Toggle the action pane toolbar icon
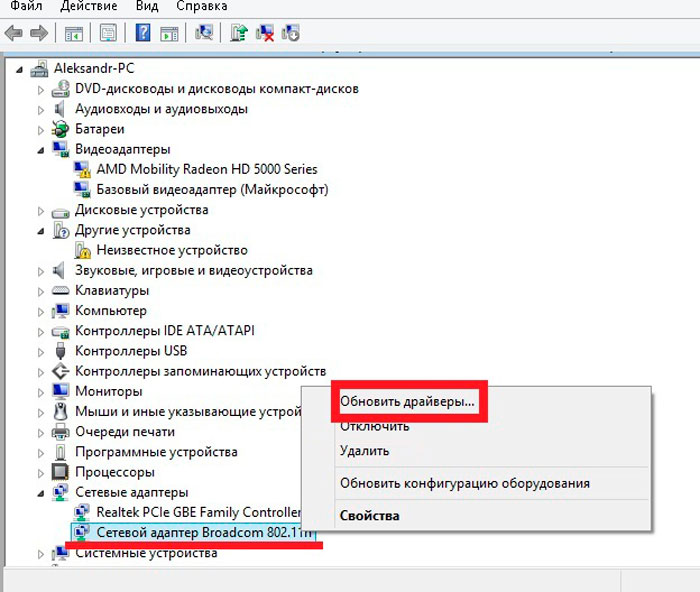Image resolution: width=700 pixels, height=592 pixels. [x=169, y=33]
